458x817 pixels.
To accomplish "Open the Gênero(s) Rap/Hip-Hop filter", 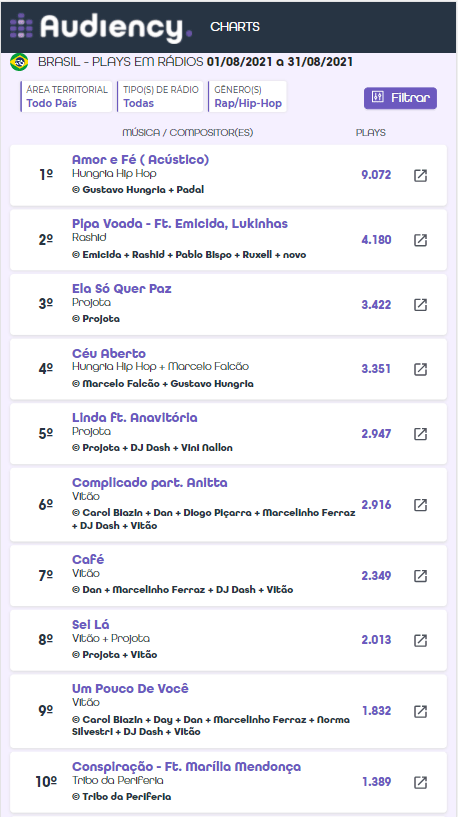I will click(x=247, y=96).
